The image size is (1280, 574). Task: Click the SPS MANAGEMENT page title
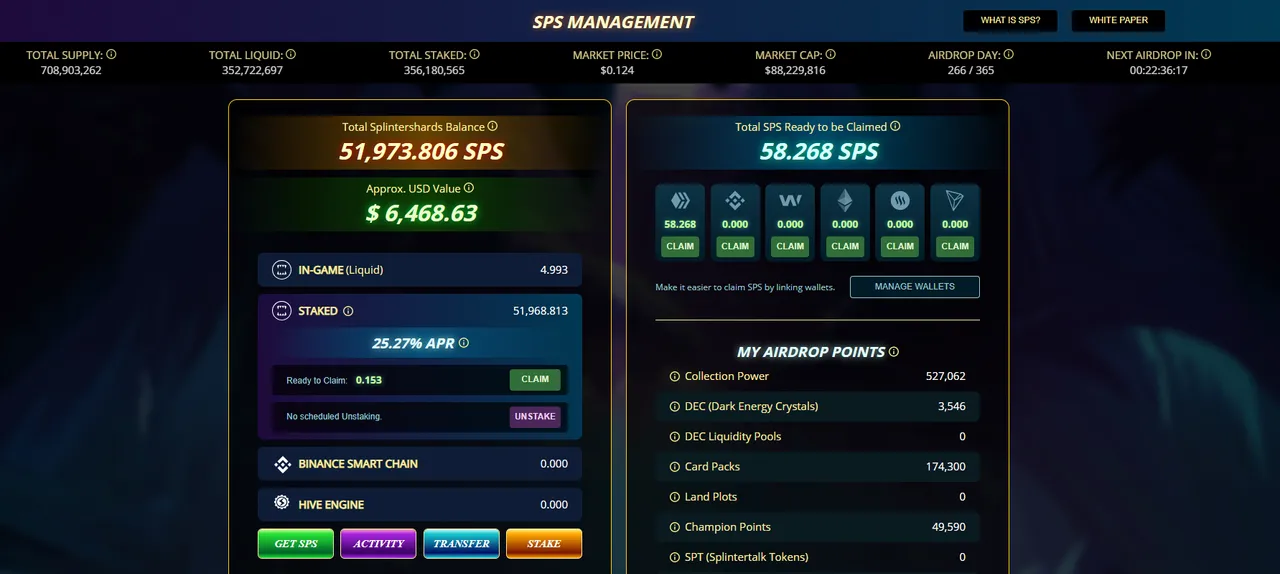(x=613, y=22)
